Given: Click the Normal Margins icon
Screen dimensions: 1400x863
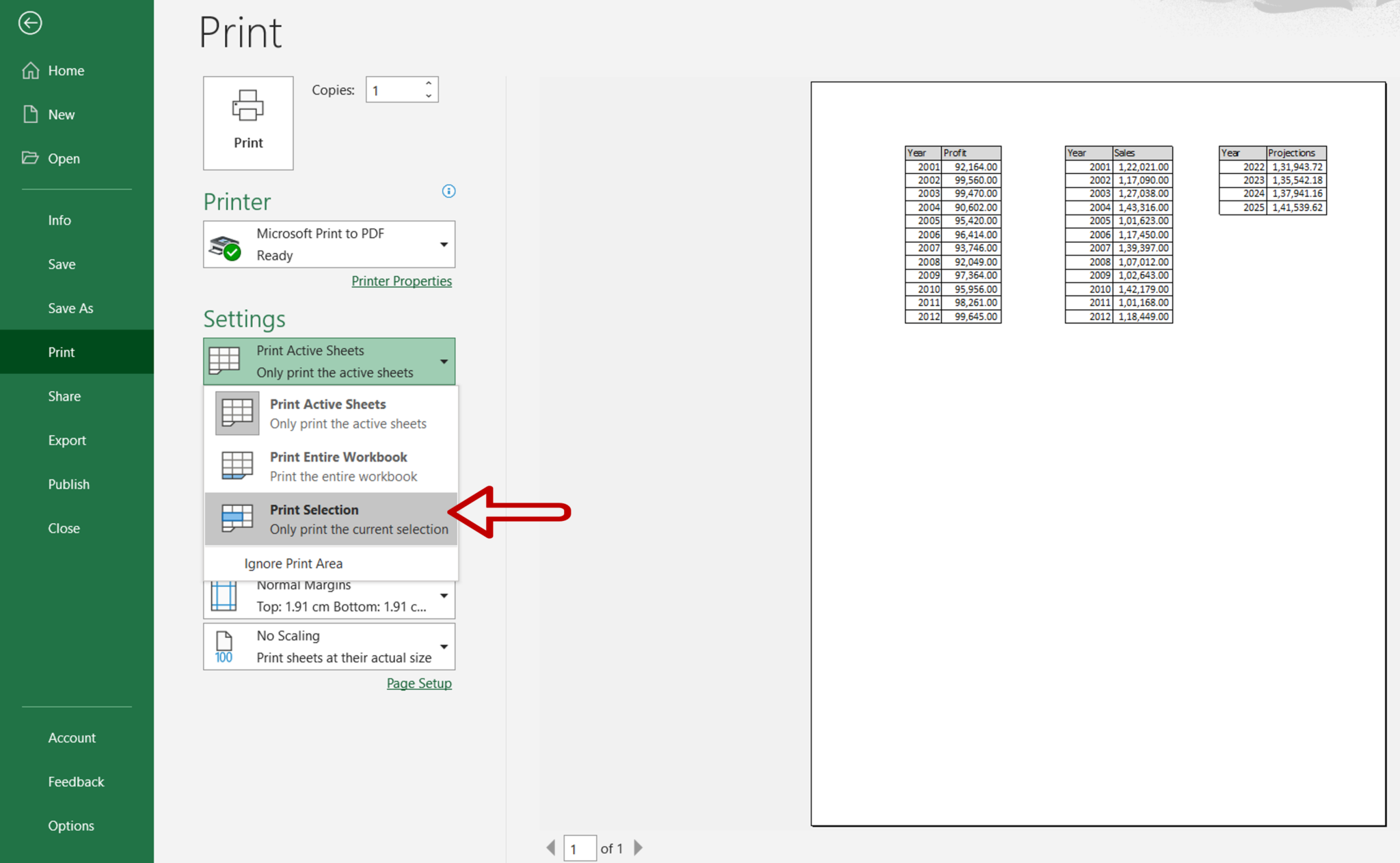Looking at the screenshot, I should pos(224,596).
